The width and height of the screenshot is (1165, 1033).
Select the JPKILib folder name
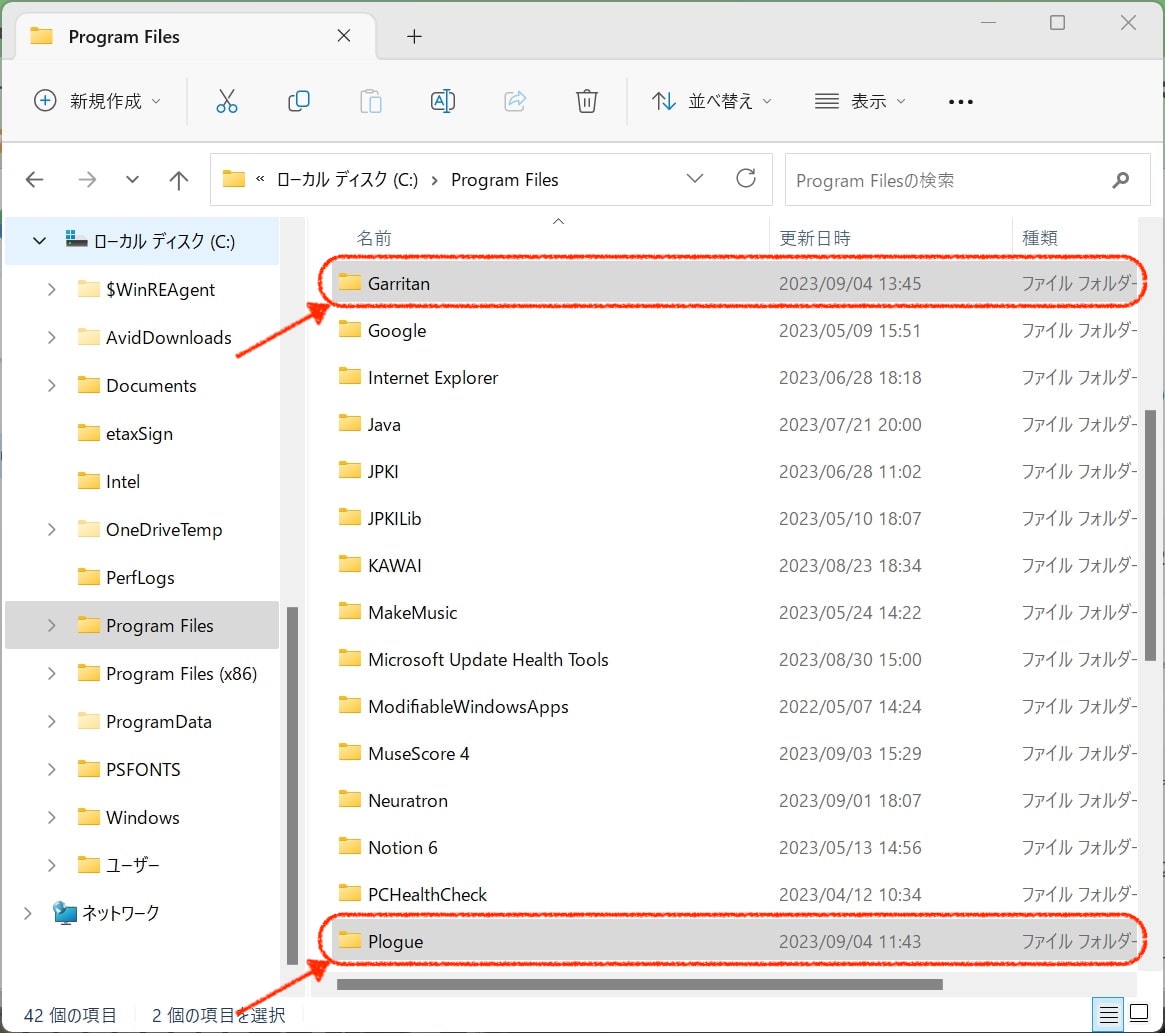pyautogui.click(x=395, y=518)
